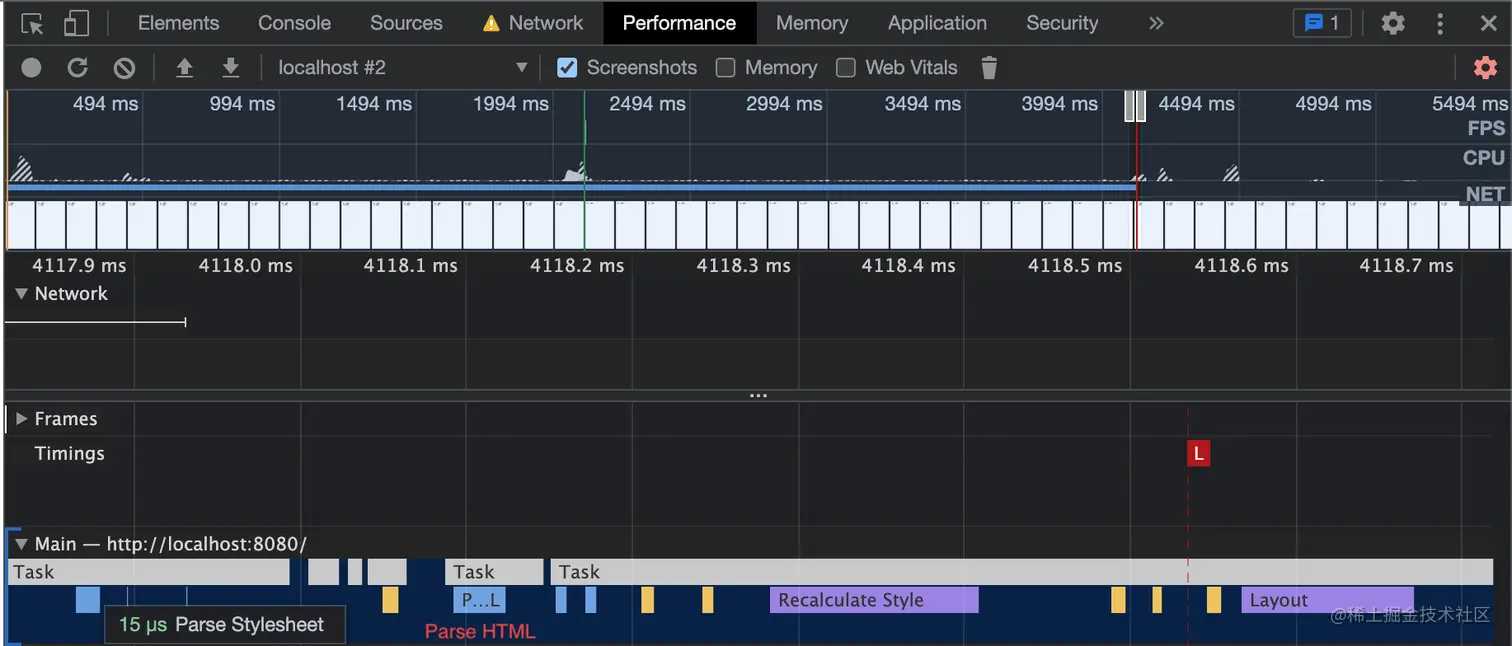Click the panel divider three-dot handle
This screenshot has width=1512, height=646.
pyautogui.click(x=758, y=396)
